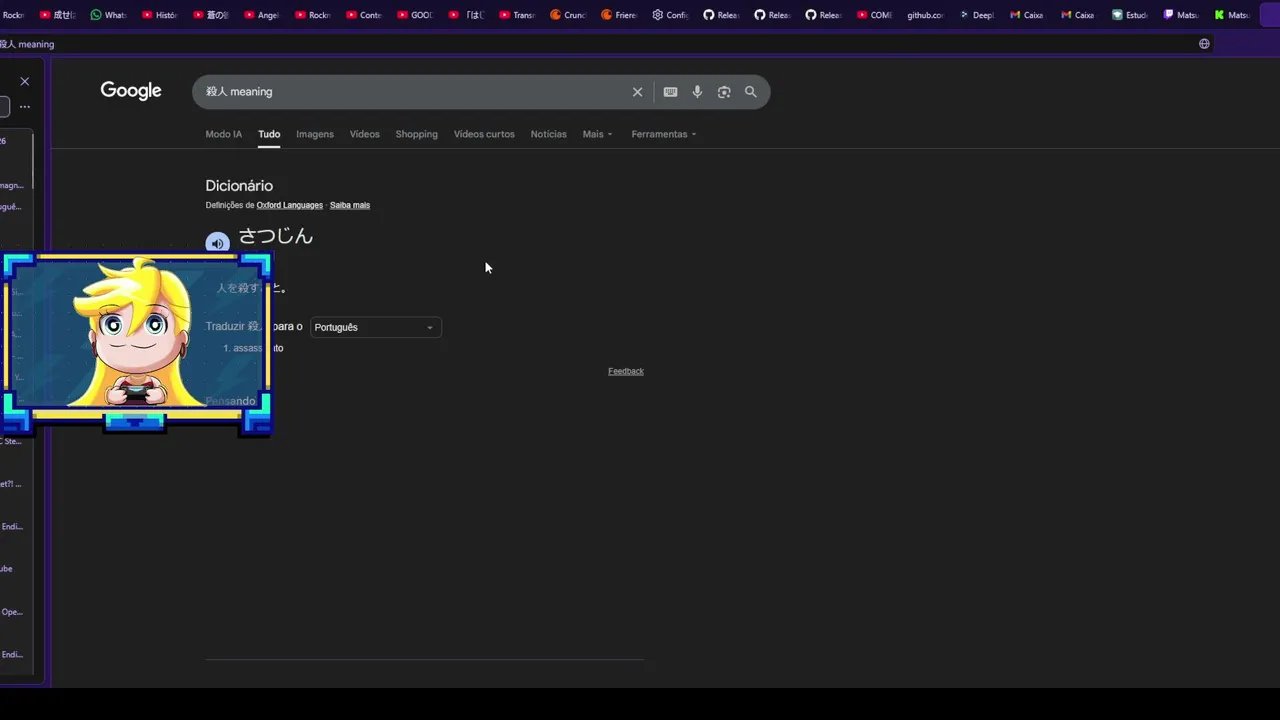Open the Twitch Matsu tab
Viewport: 1280px width, 720px height.
pos(1181,15)
